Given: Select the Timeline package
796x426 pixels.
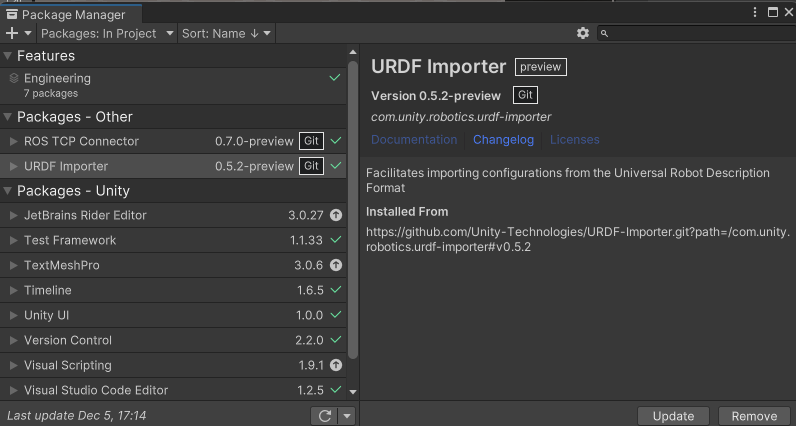Looking at the screenshot, I should (173, 290).
